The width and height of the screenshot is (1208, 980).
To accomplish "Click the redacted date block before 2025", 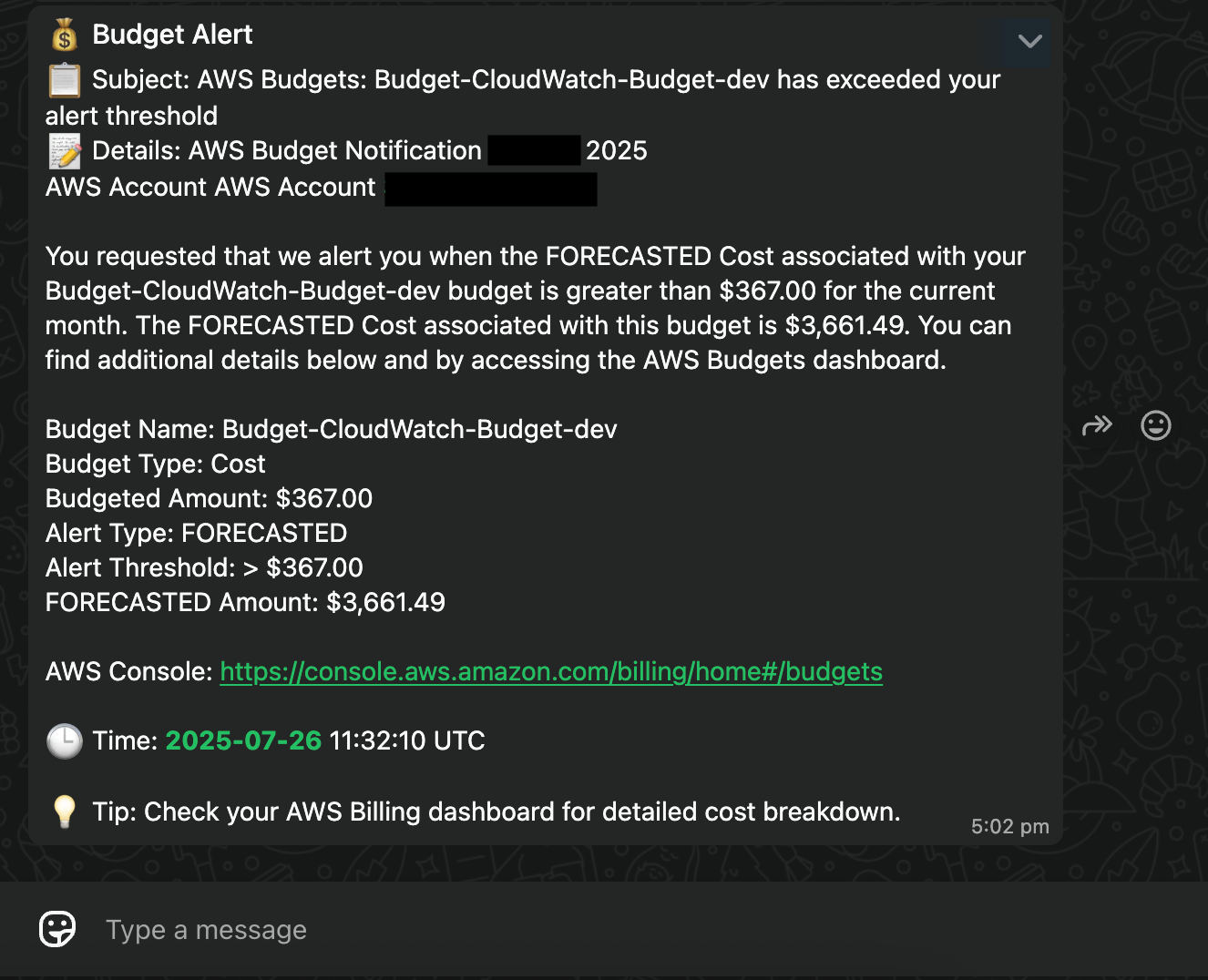I will click(534, 150).
